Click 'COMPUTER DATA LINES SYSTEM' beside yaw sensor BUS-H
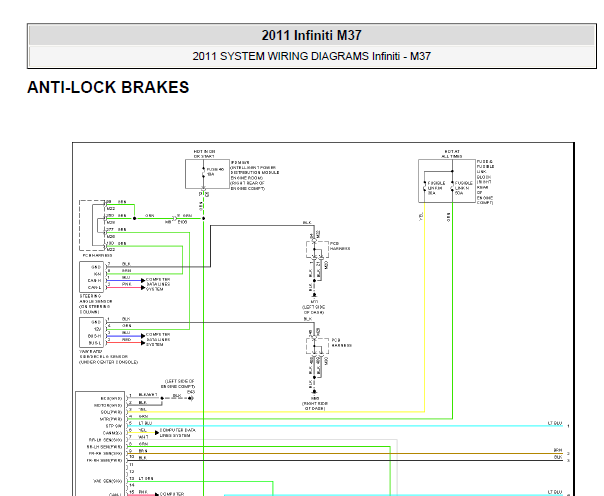 tap(158, 339)
